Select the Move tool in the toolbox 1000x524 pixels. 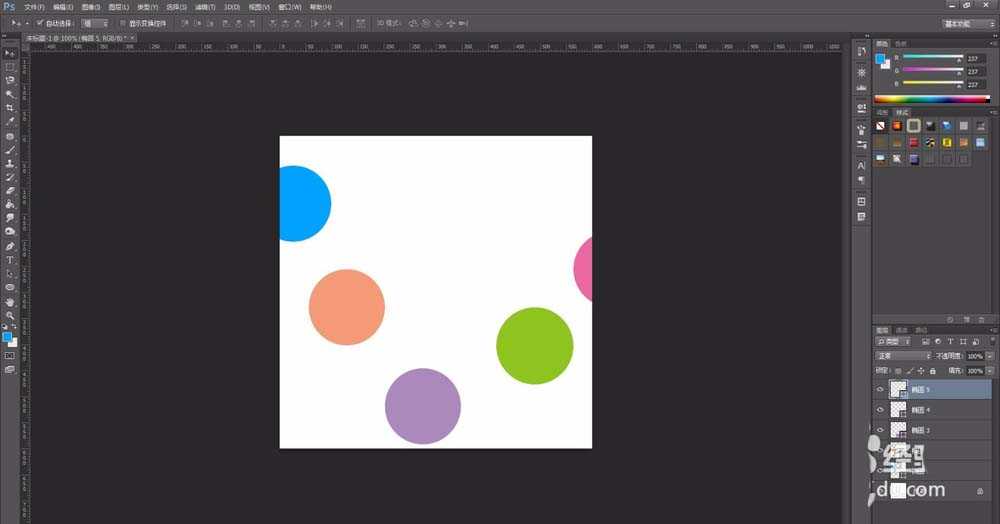point(10,53)
